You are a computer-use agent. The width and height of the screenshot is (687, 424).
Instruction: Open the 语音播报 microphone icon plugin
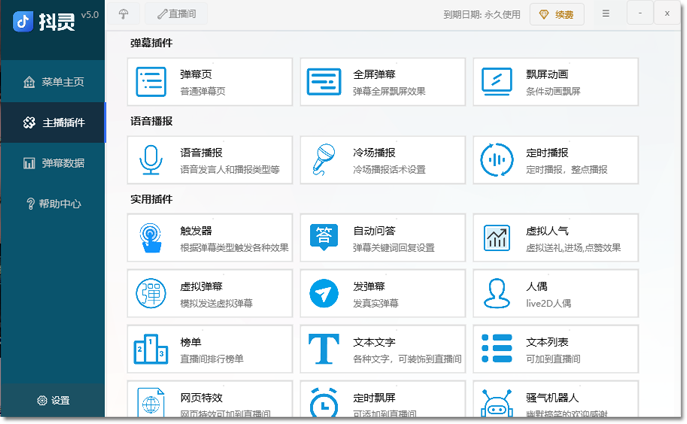(x=151, y=160)
